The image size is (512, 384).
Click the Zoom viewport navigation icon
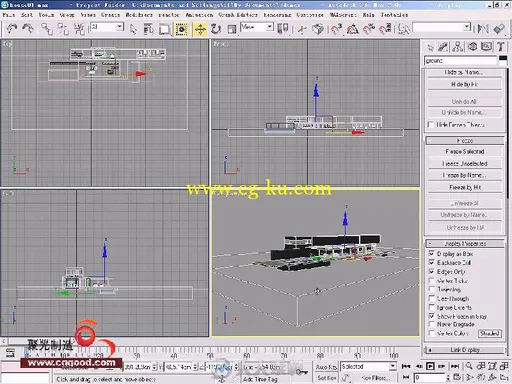[469, 366]
